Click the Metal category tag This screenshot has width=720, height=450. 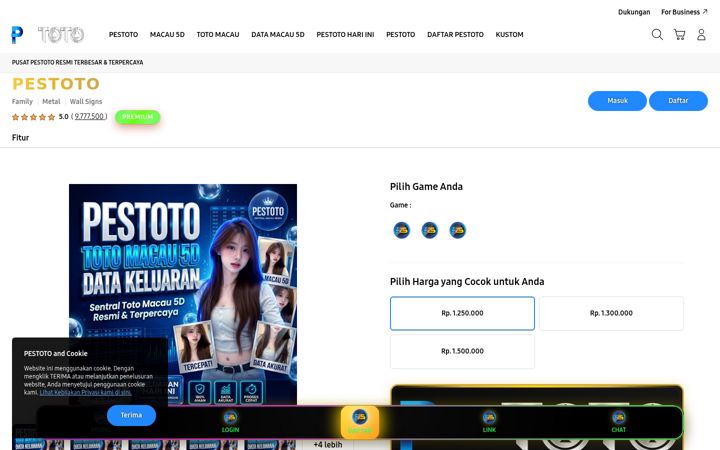(x=51, y=101)
